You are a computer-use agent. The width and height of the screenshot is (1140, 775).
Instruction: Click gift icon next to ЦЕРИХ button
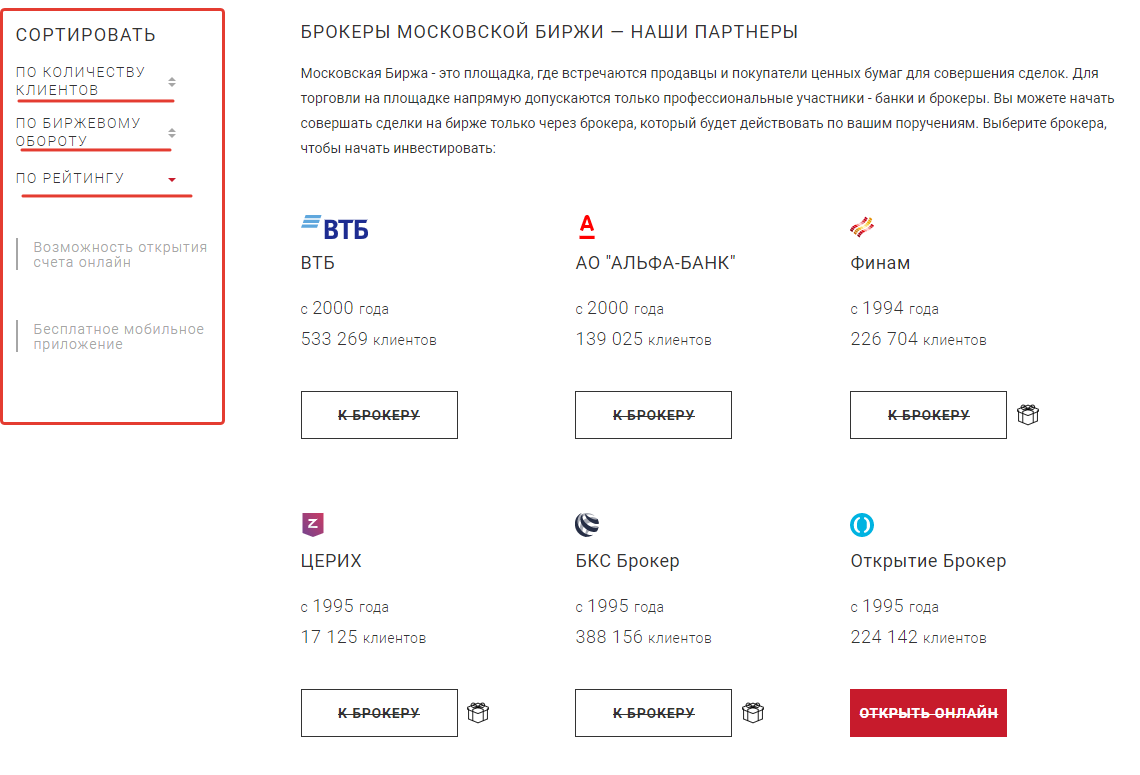tap(478, 713)
